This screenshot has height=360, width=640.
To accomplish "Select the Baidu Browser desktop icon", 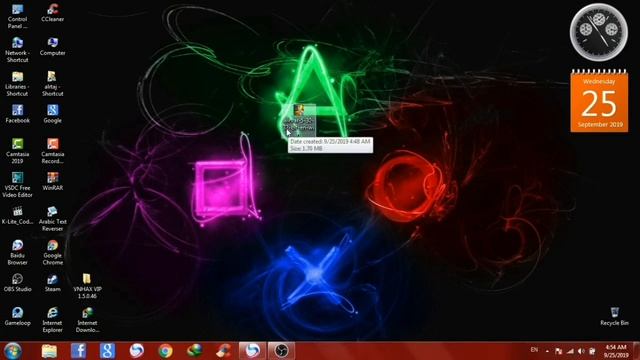I will click(x=18, y=252).
